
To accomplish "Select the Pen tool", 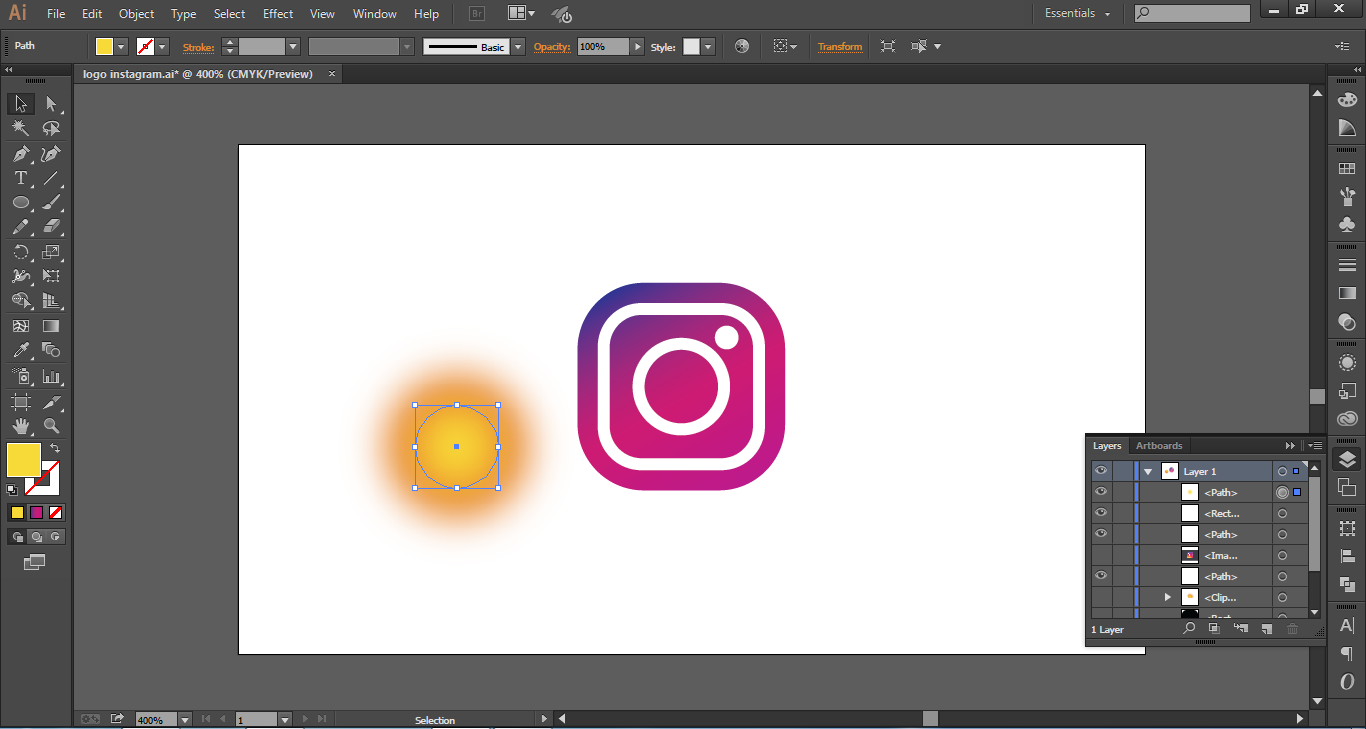I will [20, 154].
